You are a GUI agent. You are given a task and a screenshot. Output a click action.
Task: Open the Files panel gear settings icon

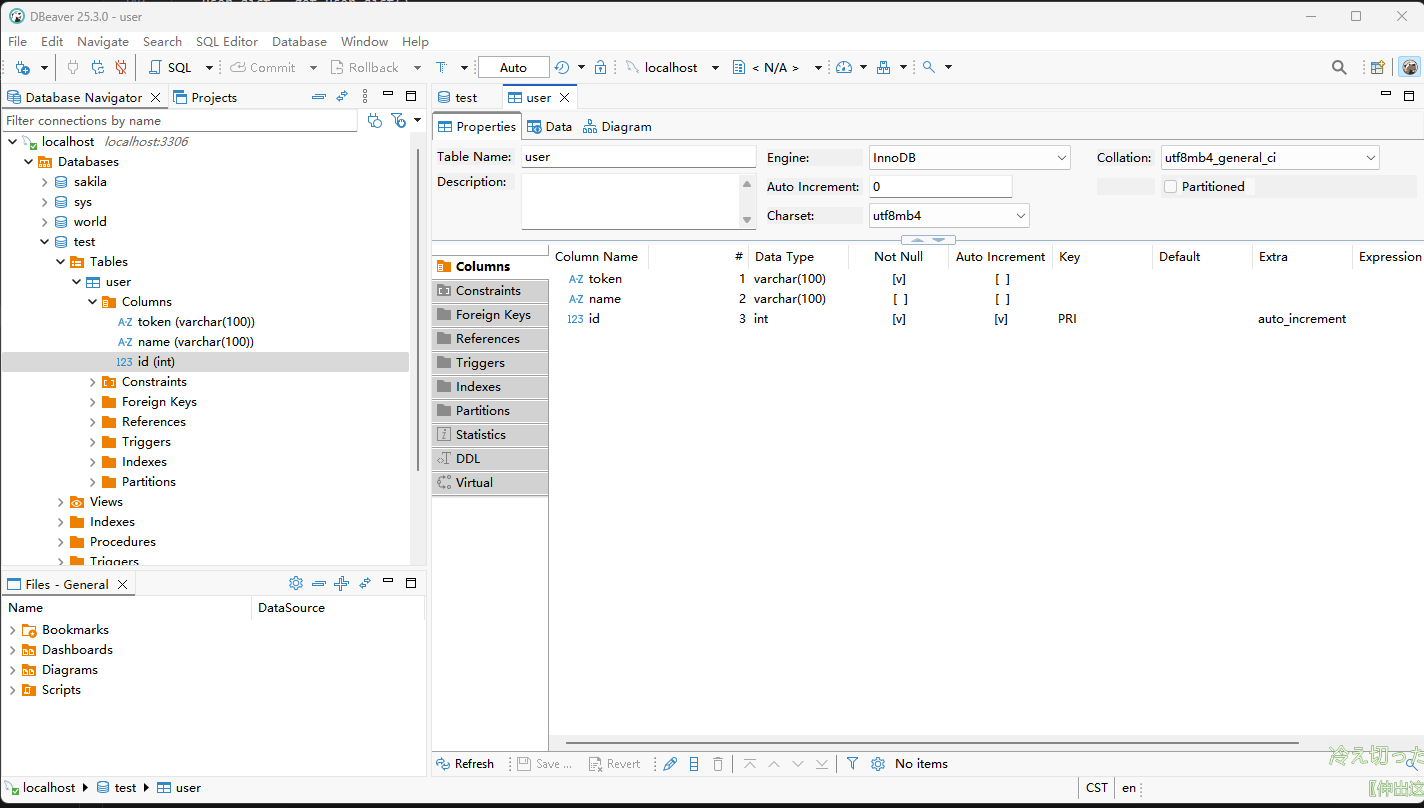point(295,584)
